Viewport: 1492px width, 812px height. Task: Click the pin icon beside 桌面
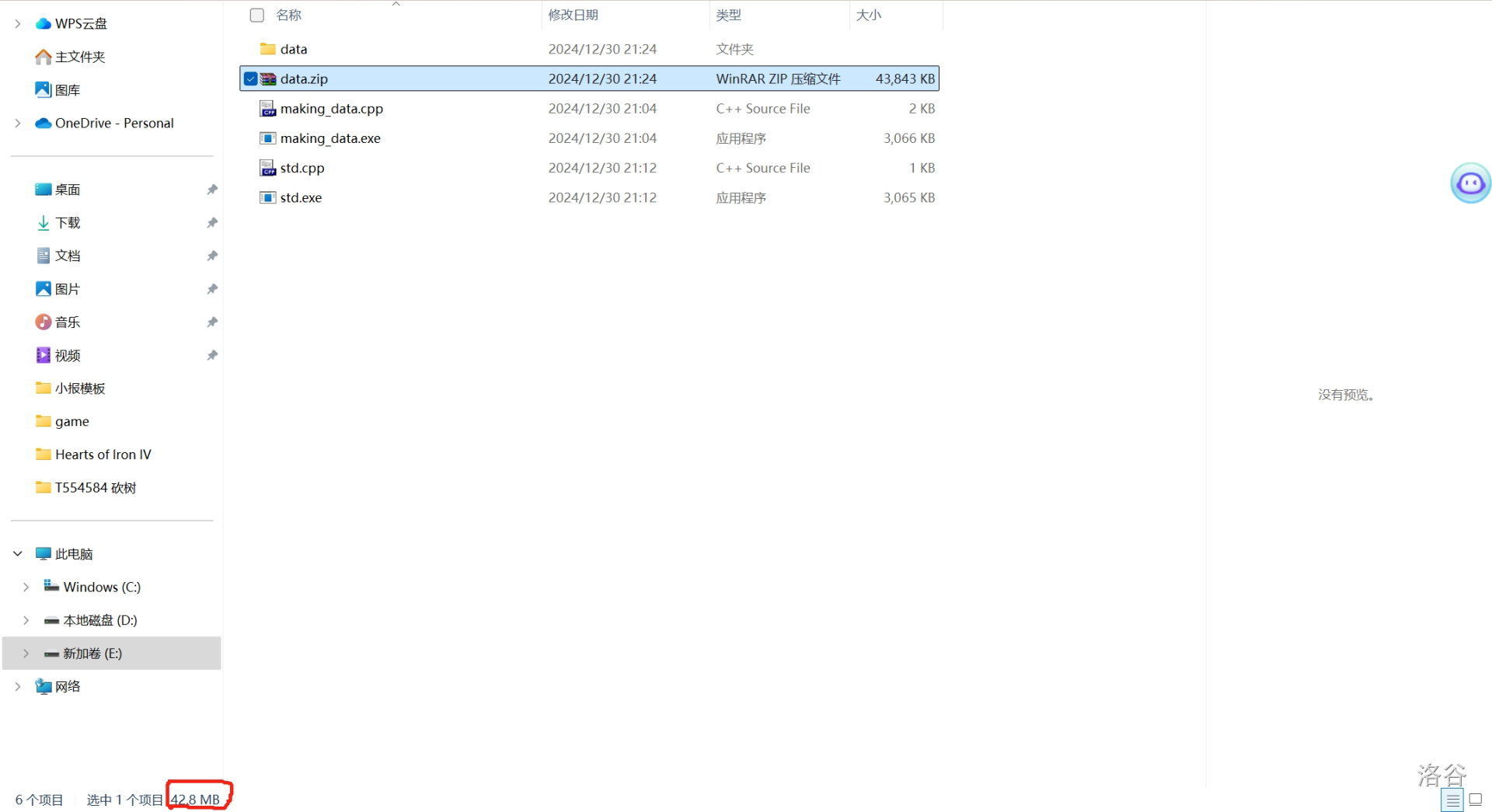coord(212,190)
